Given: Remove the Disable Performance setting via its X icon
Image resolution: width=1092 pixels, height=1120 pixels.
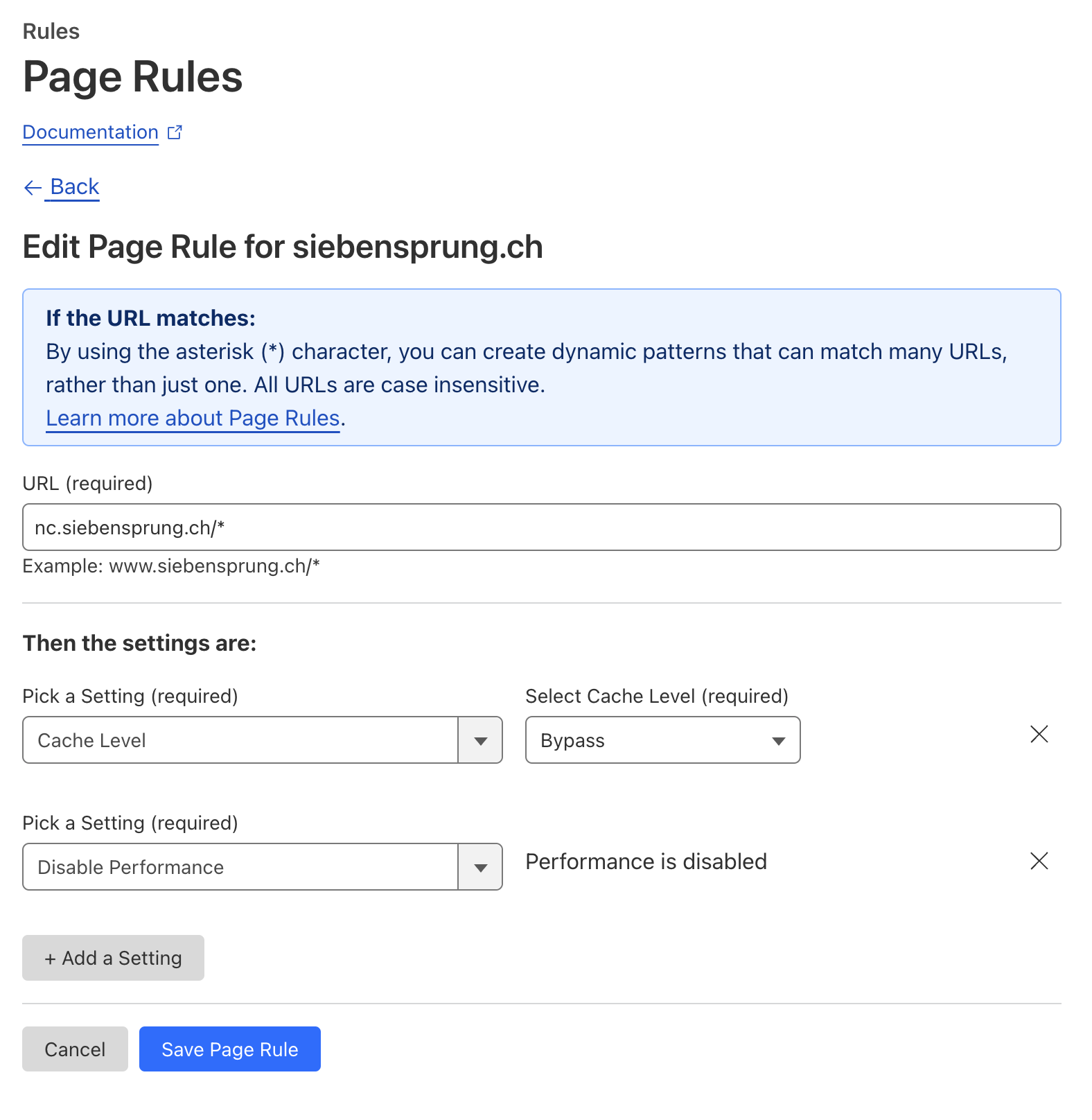Looking at the screenshot, I should (x=1039, y=861).
